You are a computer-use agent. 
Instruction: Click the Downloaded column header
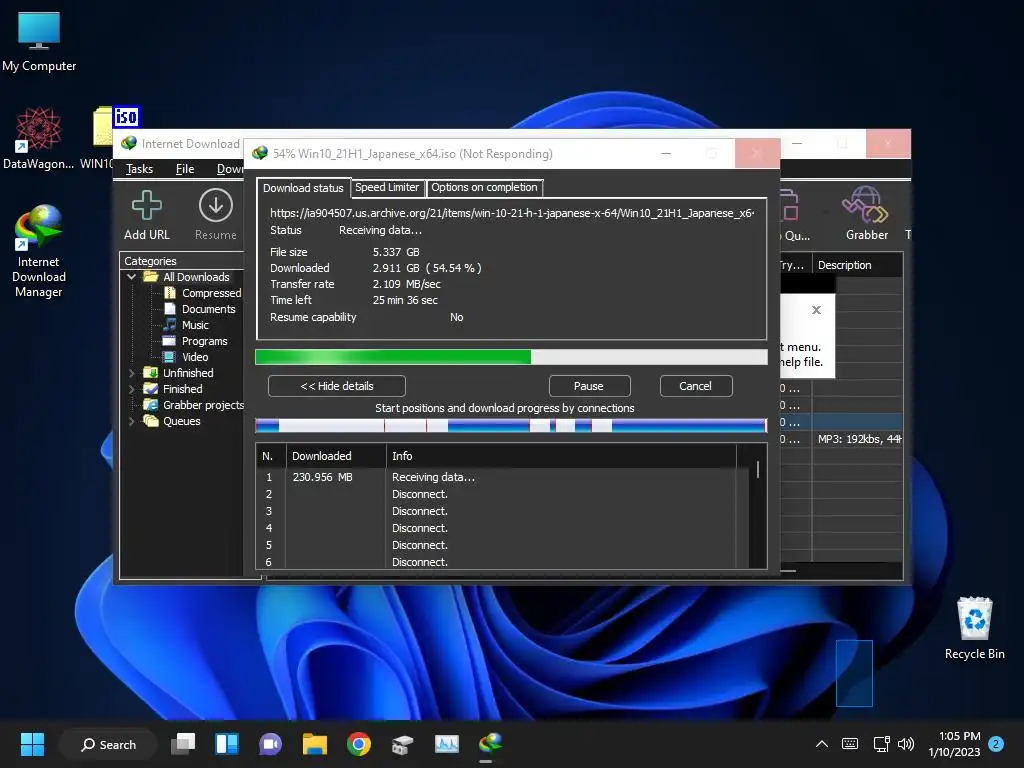coord(336,456)
